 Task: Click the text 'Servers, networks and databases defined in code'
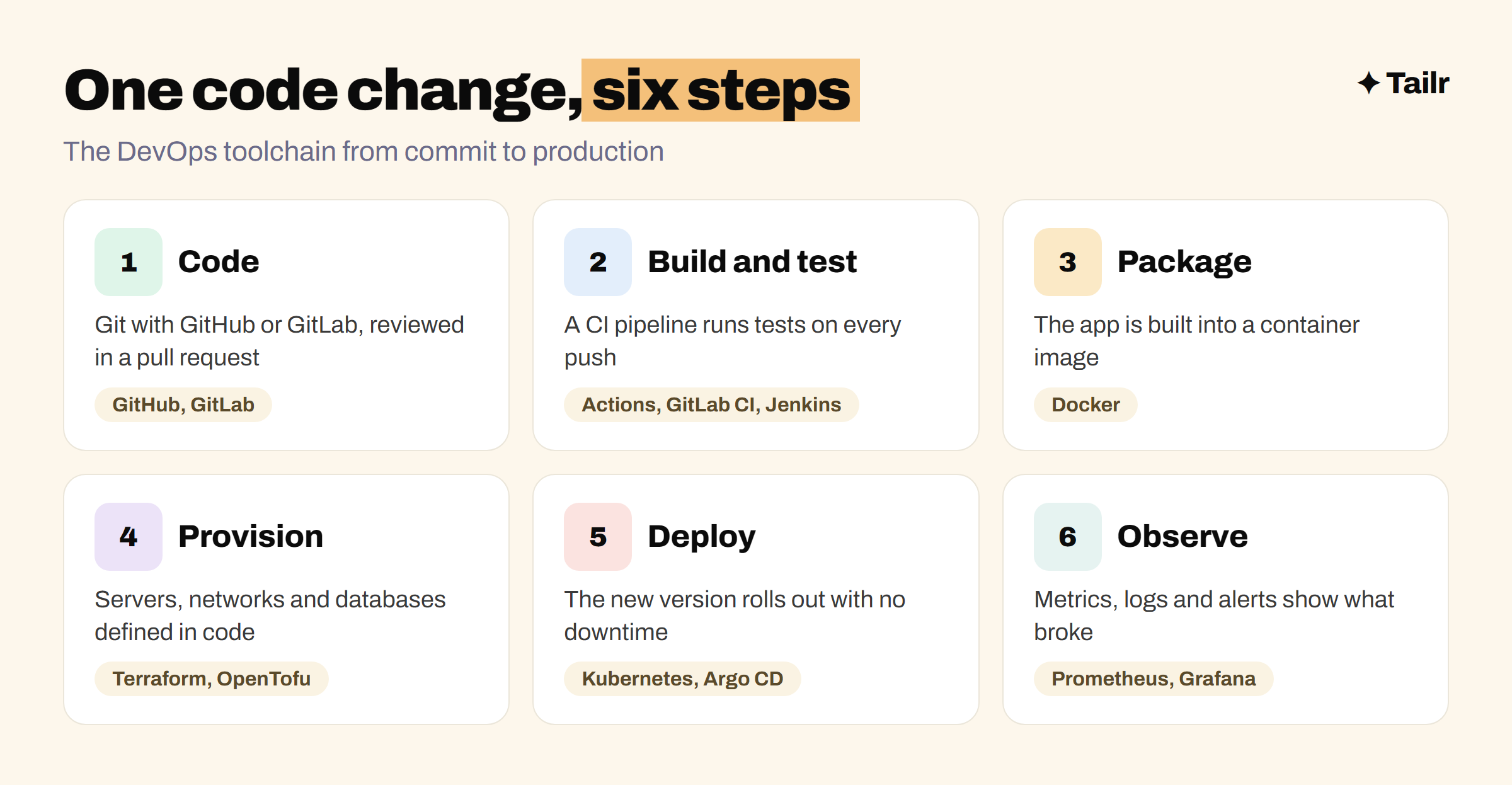(270, 616)
